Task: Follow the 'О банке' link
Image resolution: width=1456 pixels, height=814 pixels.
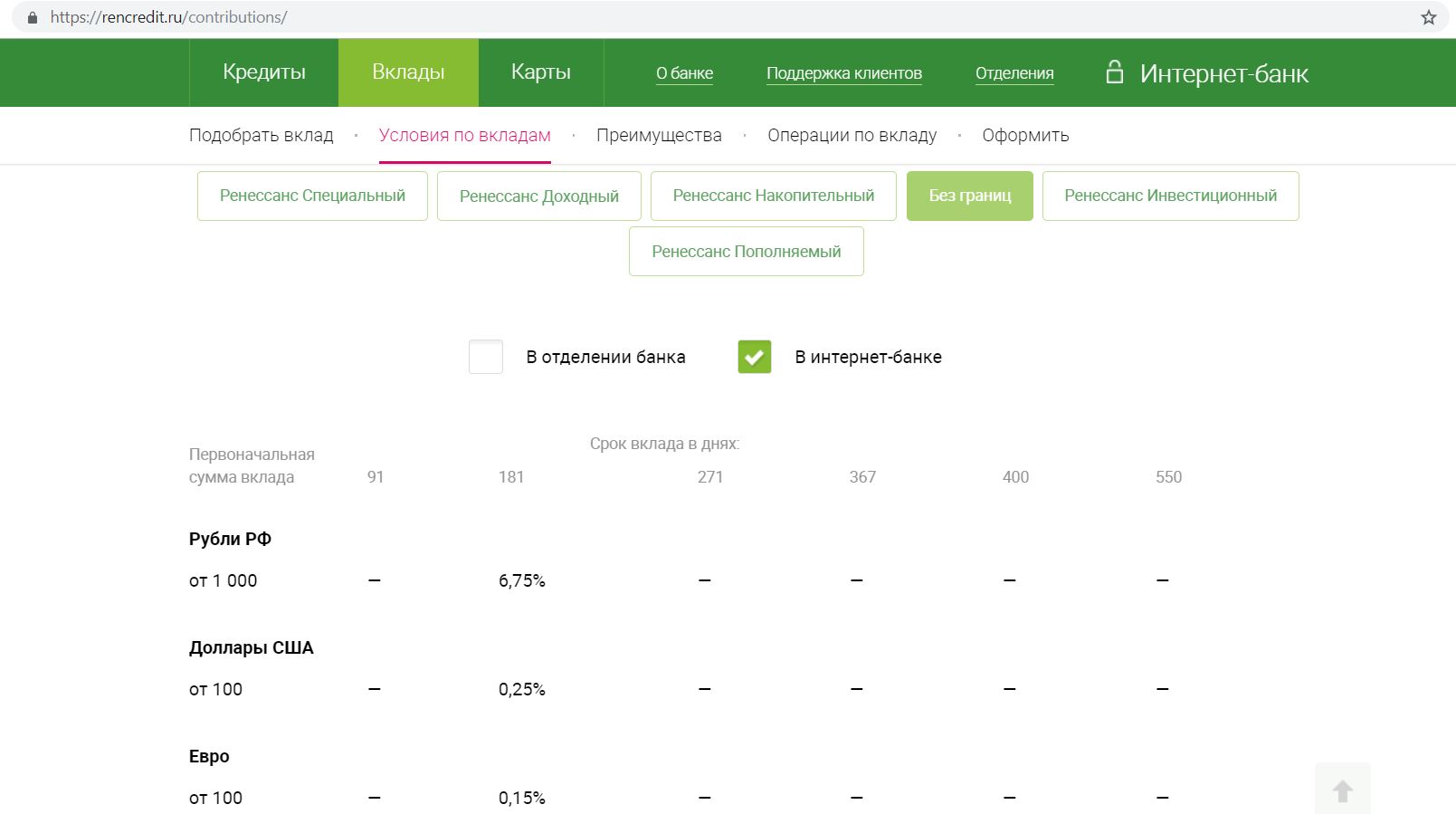Action: point(685,73)
